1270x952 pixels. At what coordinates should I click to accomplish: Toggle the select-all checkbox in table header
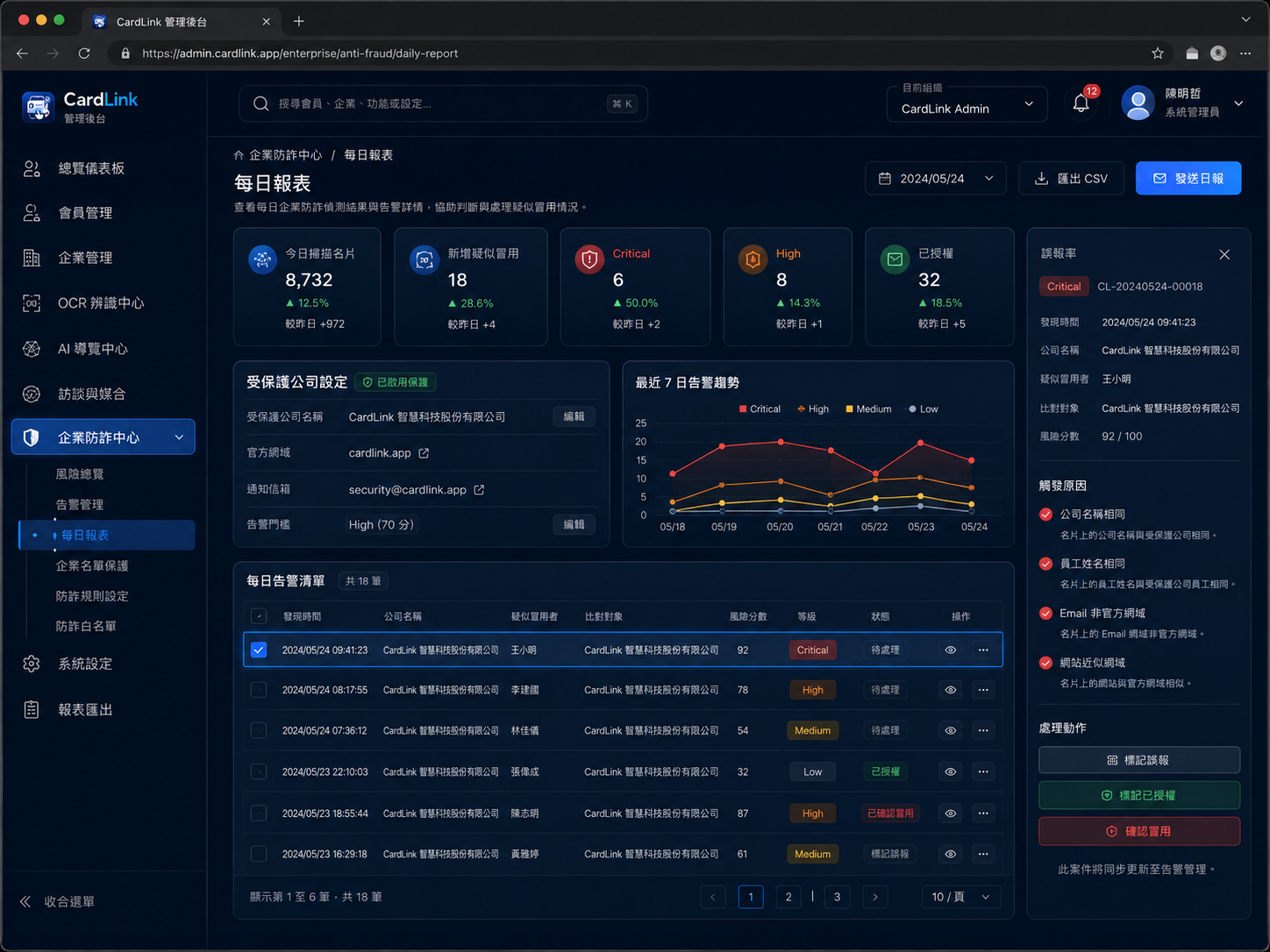tap(258, 616)
